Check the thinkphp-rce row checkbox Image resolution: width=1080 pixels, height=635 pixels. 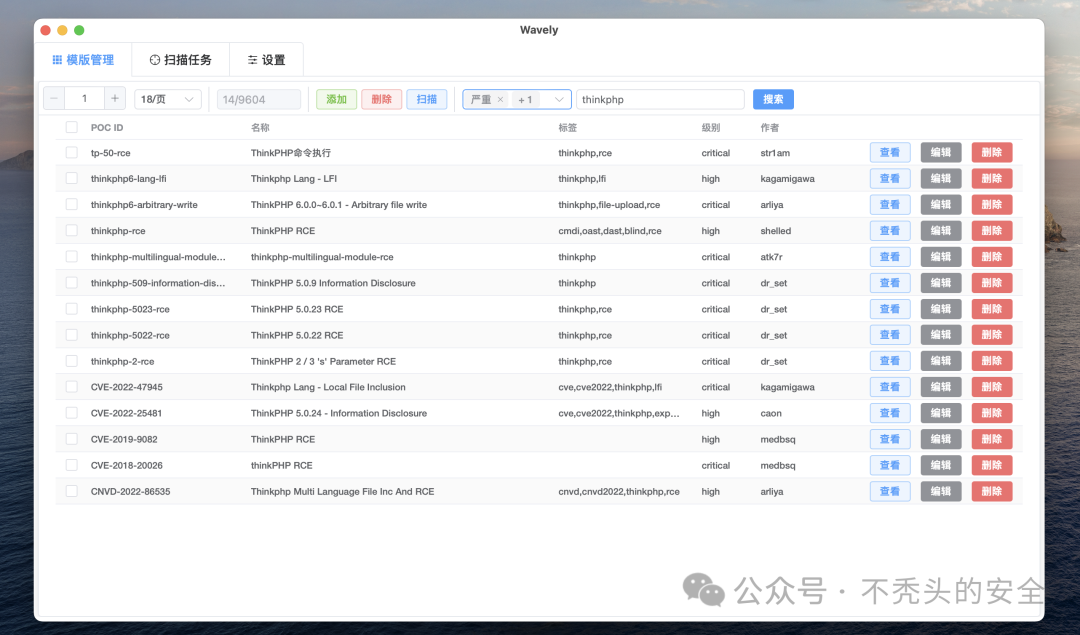(x=72, y=230)
